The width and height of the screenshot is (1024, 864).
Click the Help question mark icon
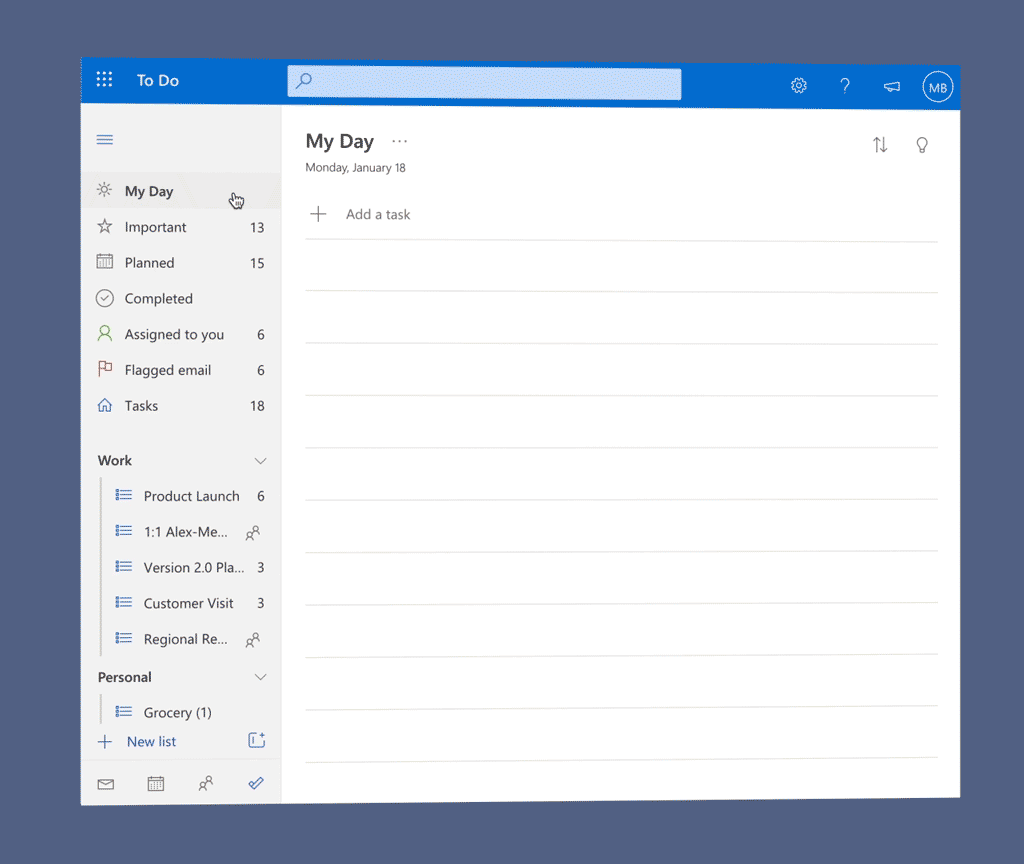845,86
